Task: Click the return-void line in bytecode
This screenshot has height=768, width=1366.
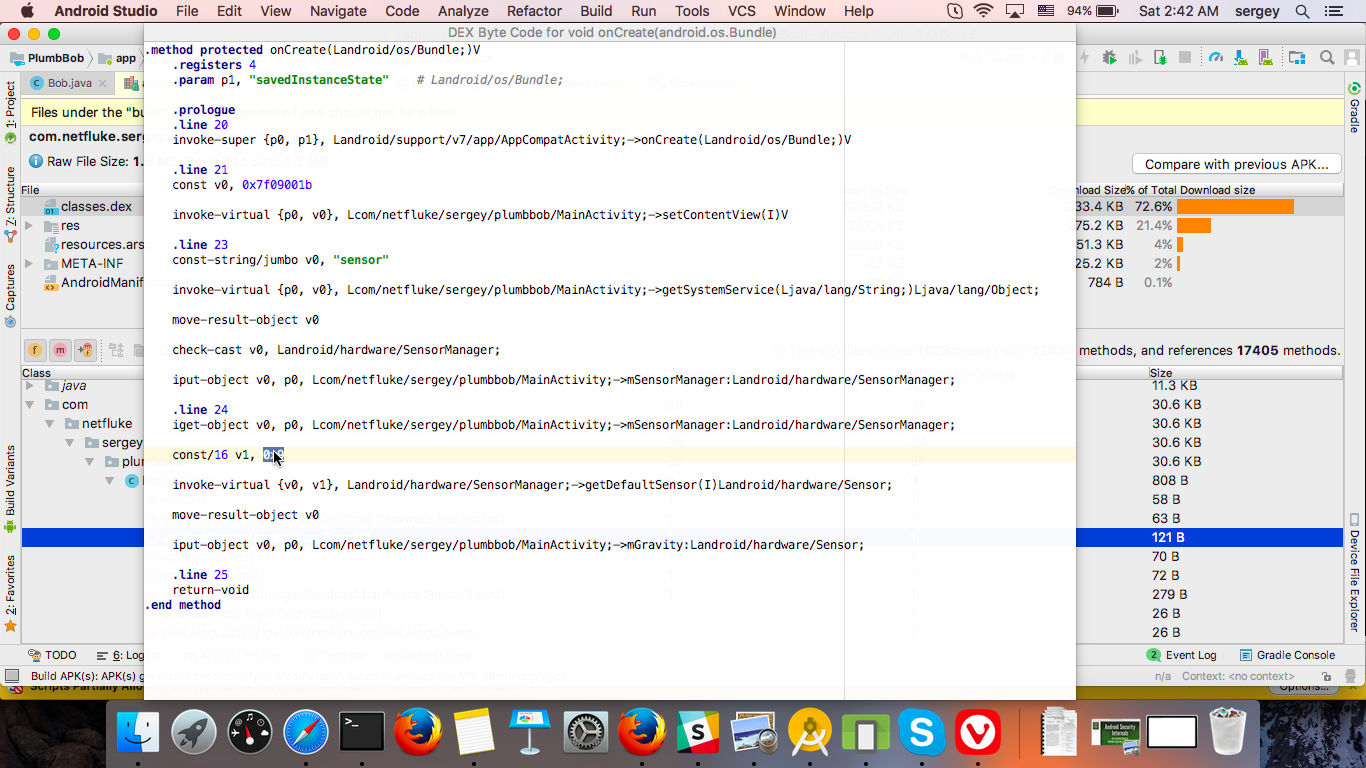Action: point(211,590)
